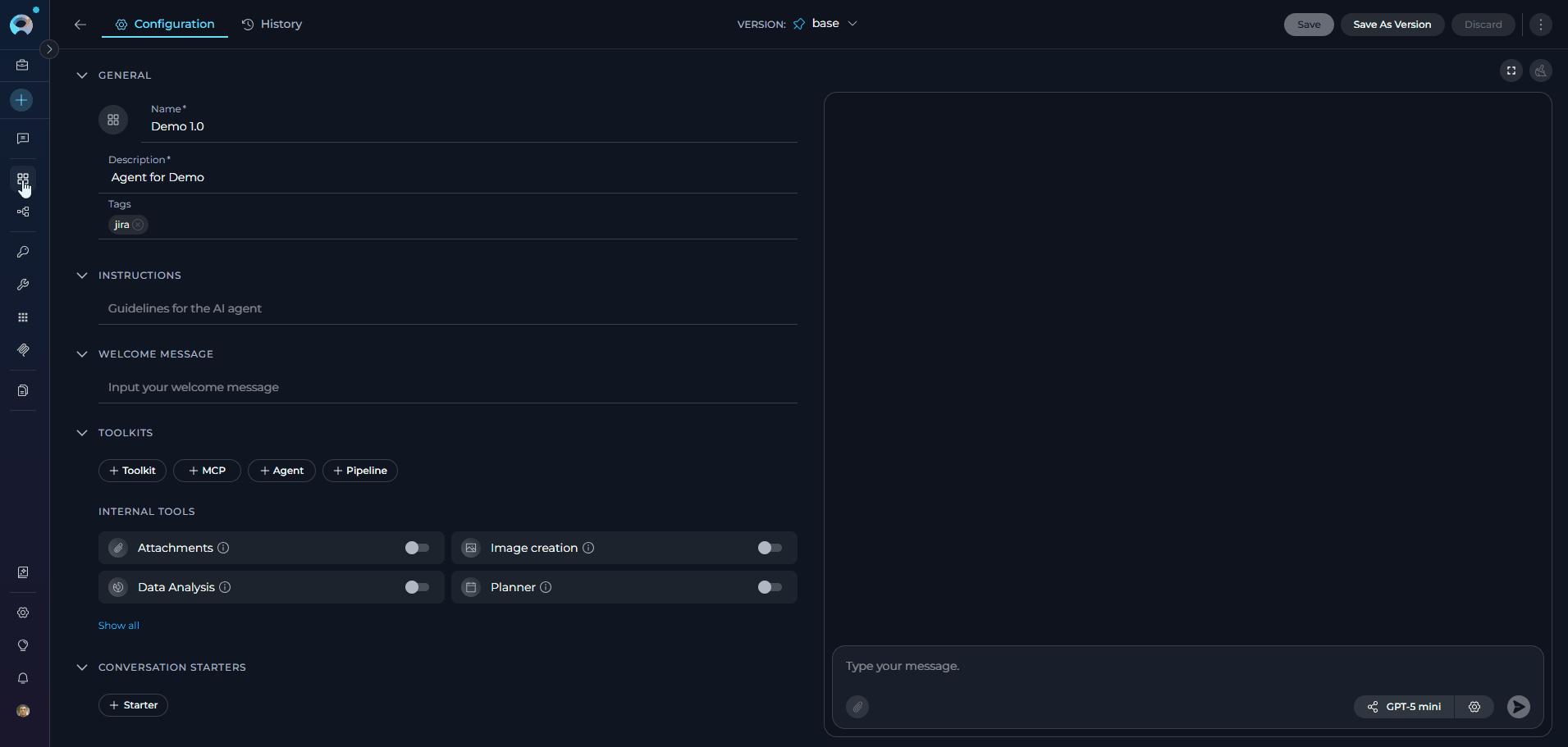
Task: Turn on the Image creation switch
Action: tap(770, 548)
